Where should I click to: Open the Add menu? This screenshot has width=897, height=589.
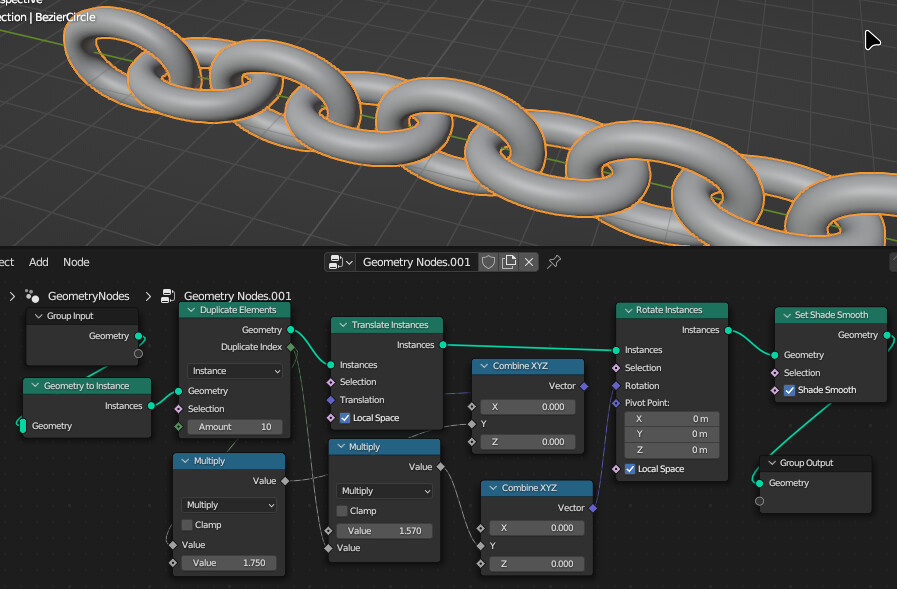pos(38,262)
